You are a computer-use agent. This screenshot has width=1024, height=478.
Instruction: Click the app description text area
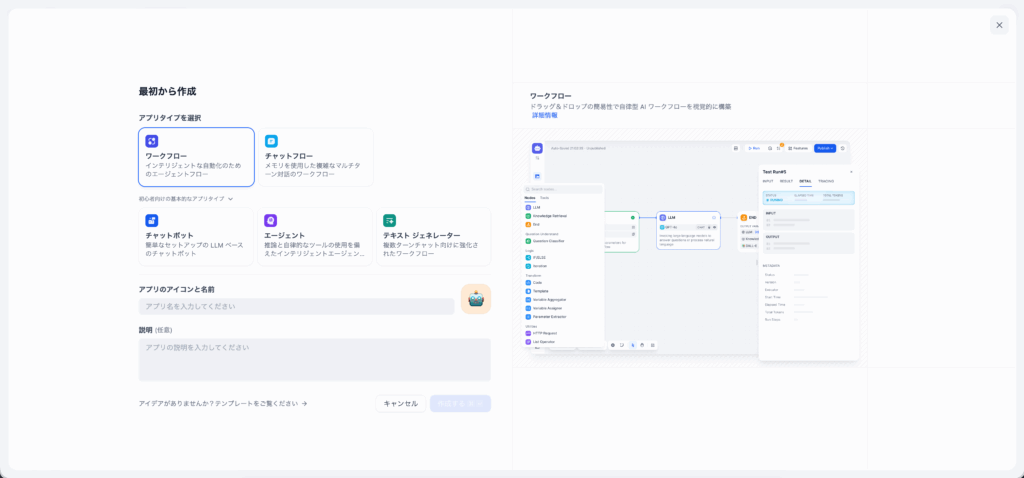pos(314,359)
